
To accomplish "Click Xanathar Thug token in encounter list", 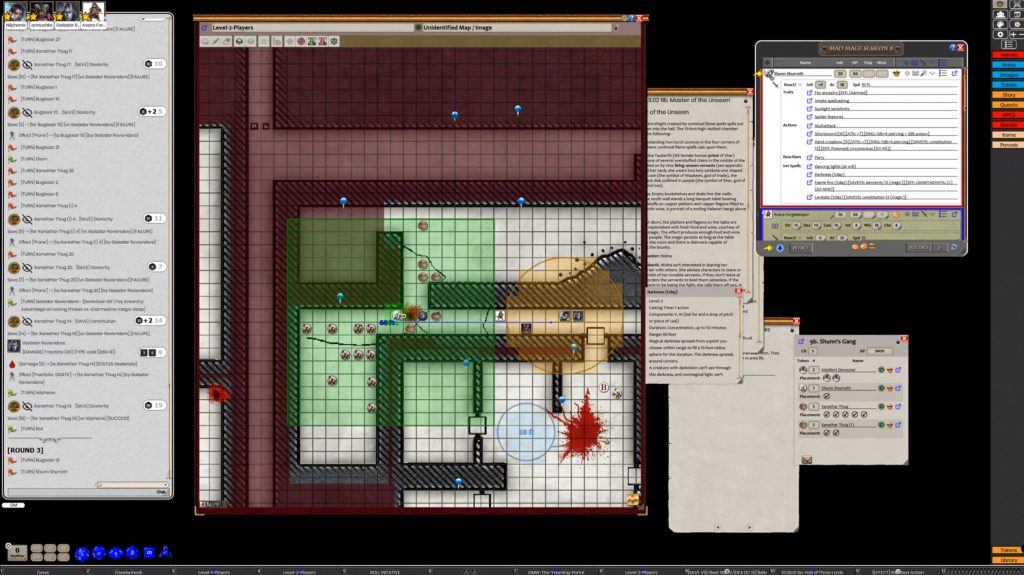I will (803, 406).
